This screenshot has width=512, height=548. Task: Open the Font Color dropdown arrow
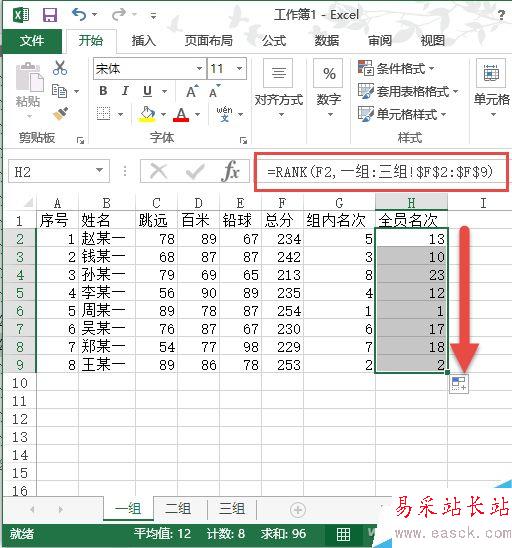tap(197, 114)
